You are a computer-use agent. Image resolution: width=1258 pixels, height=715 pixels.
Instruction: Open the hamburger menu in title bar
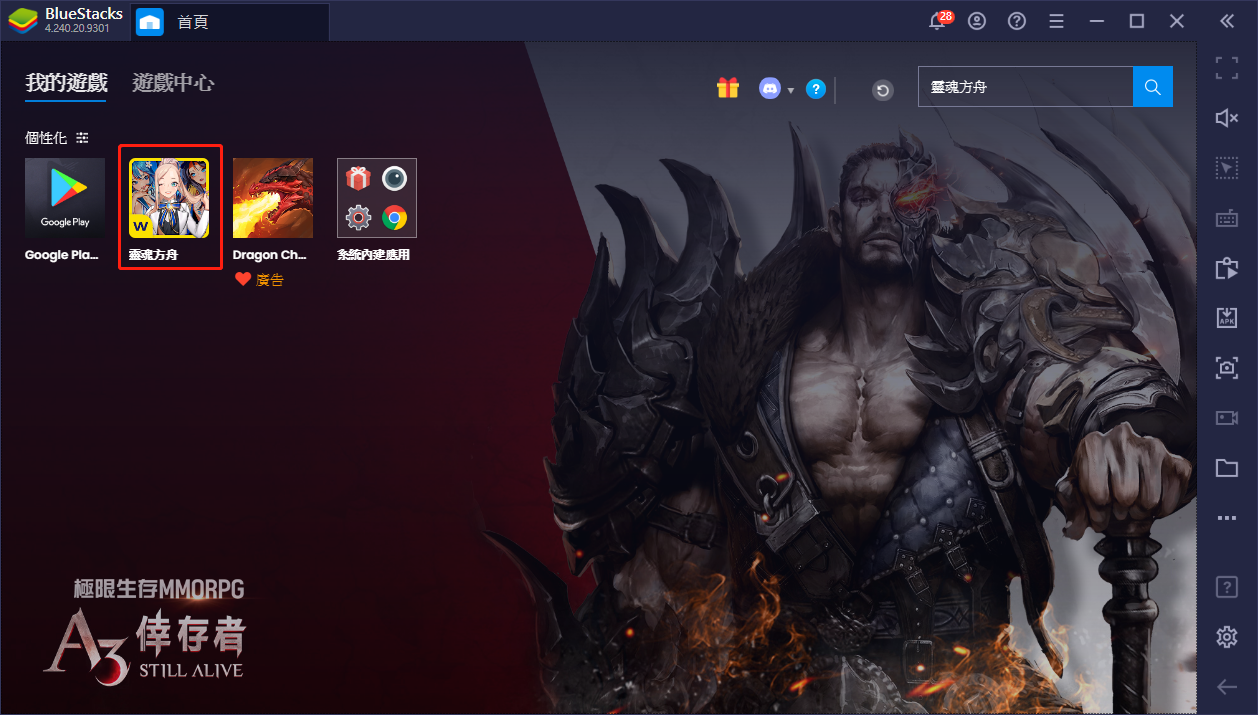[x=1056, y=21]
